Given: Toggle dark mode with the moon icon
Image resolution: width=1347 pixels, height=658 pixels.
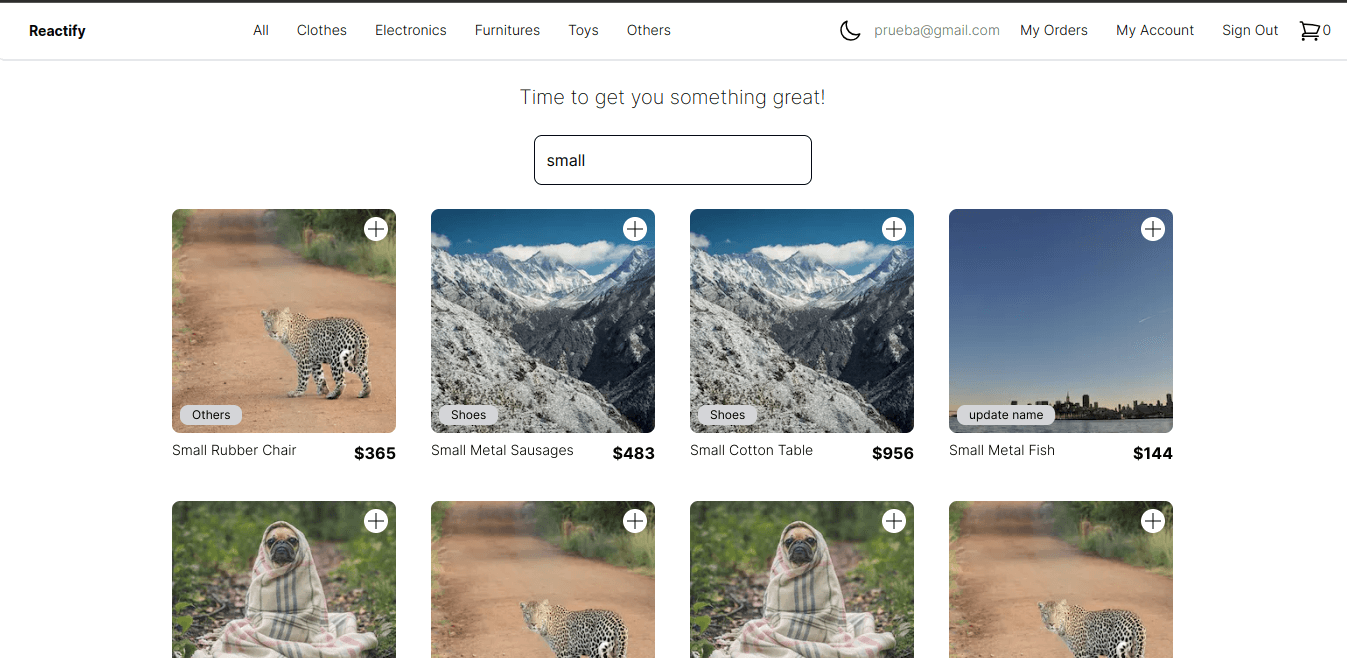Looking at the screenshot, I should (x=849, y=31).
